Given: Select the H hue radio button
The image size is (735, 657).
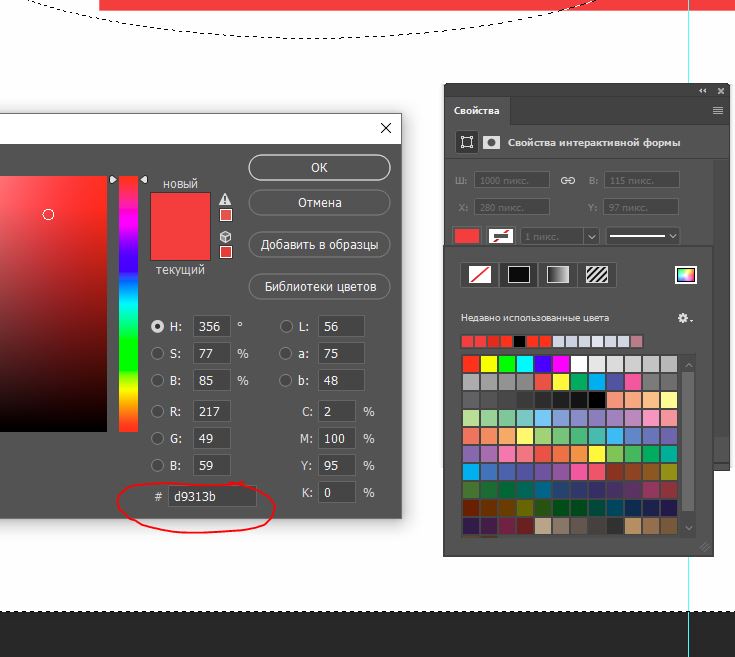Looking at the screenshot, I should click(x=157, y=326).
